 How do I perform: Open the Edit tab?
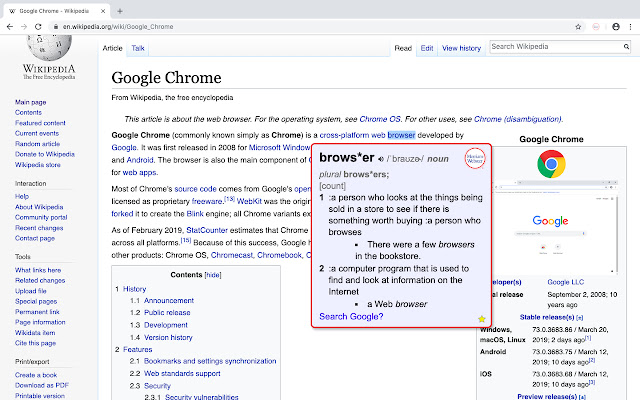427,48
